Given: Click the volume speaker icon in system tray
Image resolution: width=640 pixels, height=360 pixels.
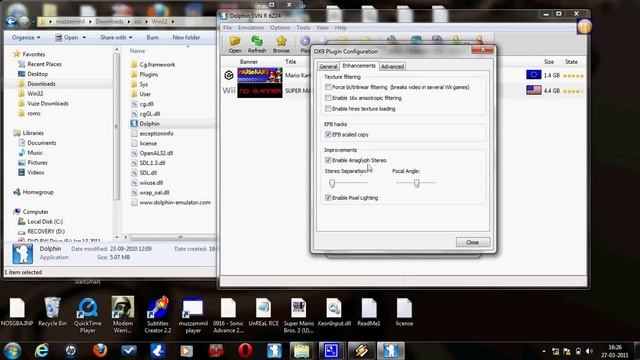Looking at the screenshot, I should tap(589, 351).
